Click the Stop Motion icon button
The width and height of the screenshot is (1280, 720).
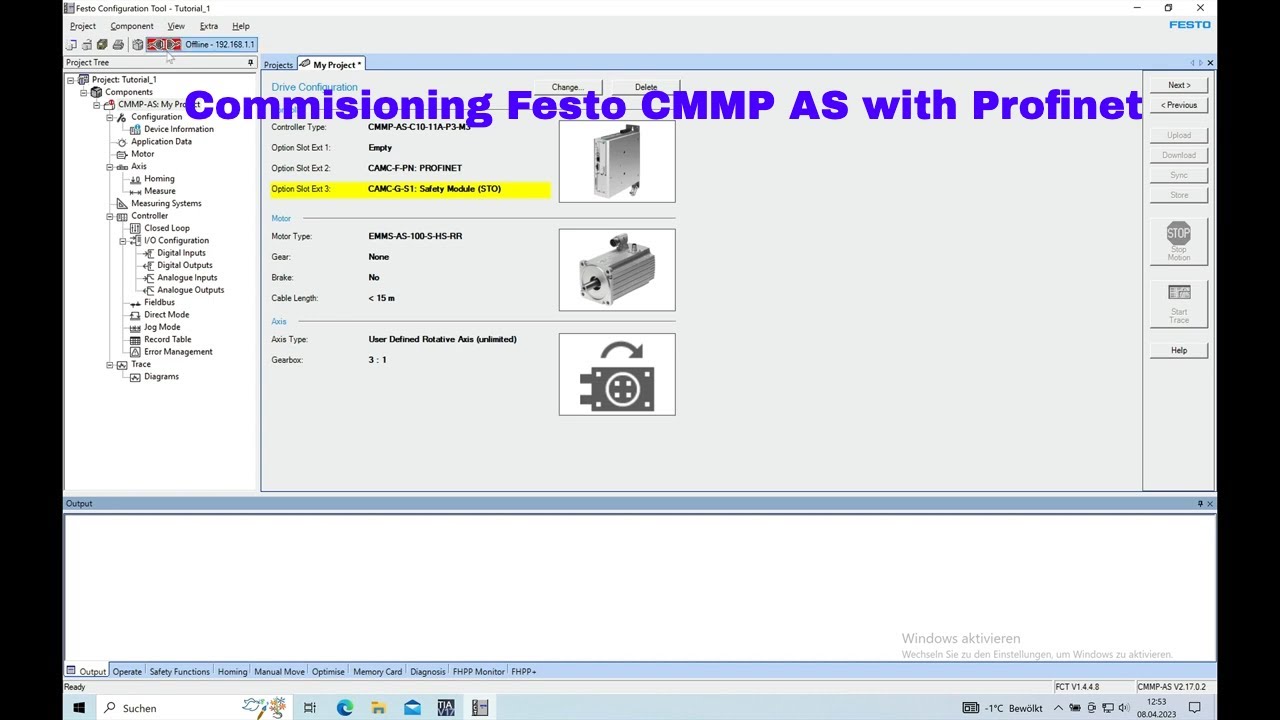(1179, 241)
